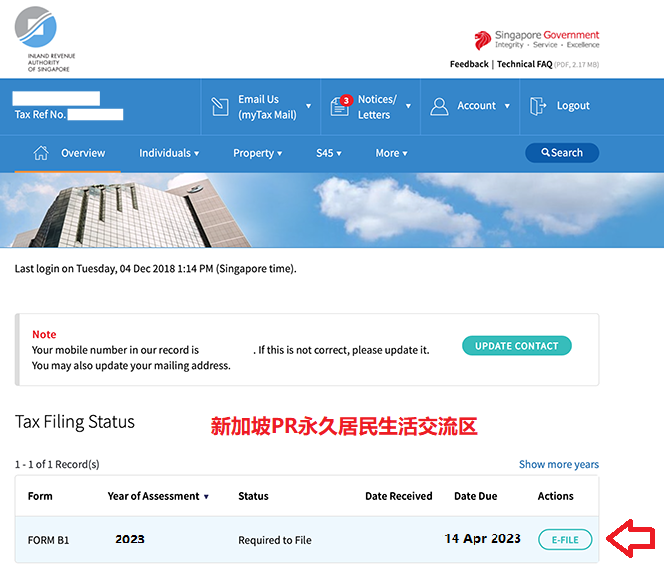This screenshot has width=665, height=565.
Task: Sort by Year of Assessment arrow
Action: (x=206, y=497)
